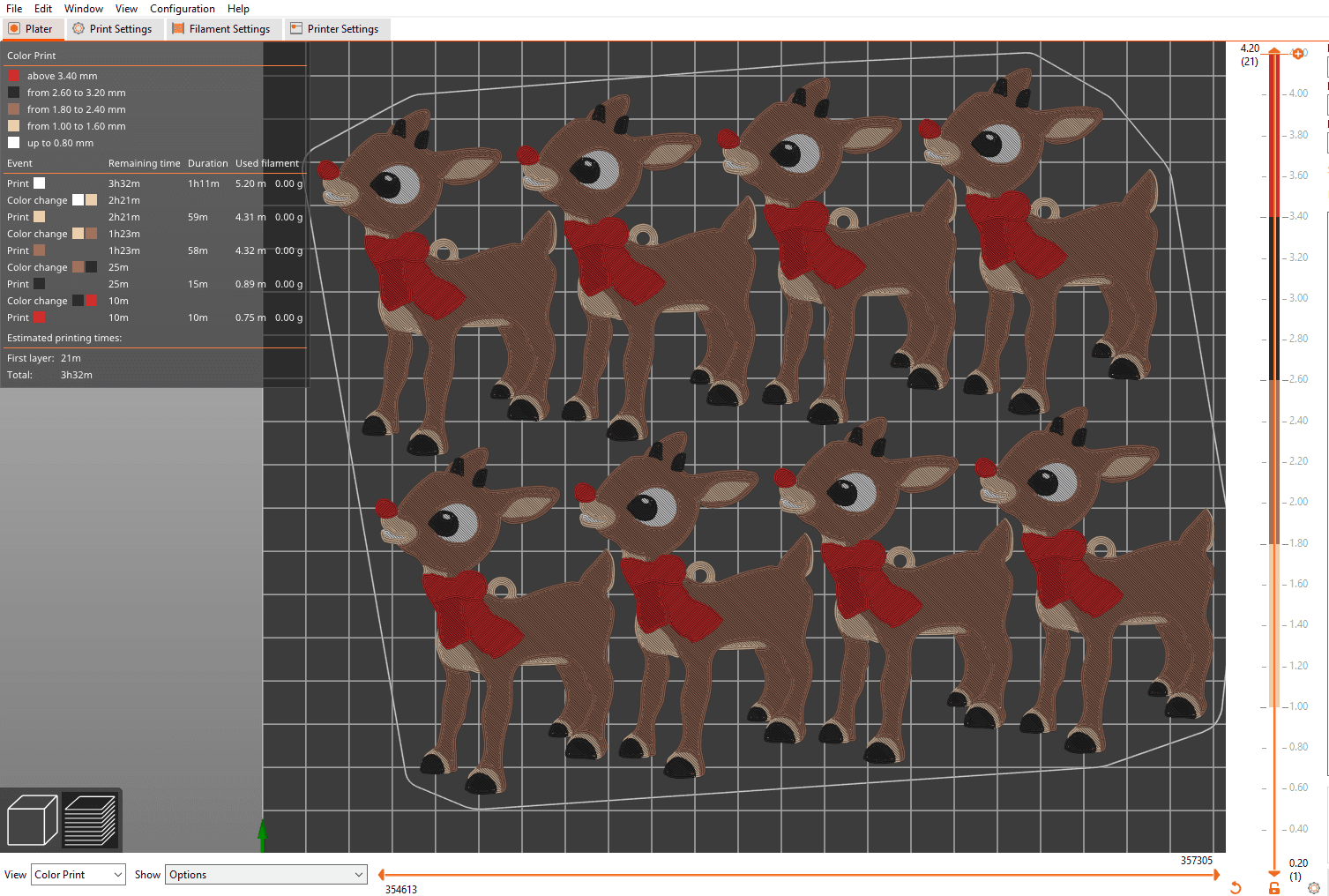The width and height of the screenshot is (1329, 896).
Task: Click the right thumb of horizontal move slider
Action: (x=1216, y=875)
